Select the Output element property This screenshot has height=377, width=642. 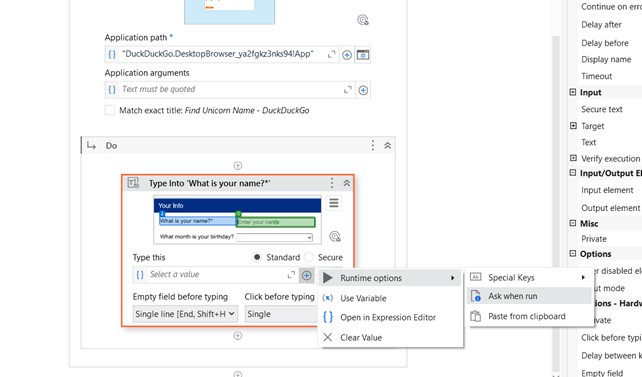(610, 208)
